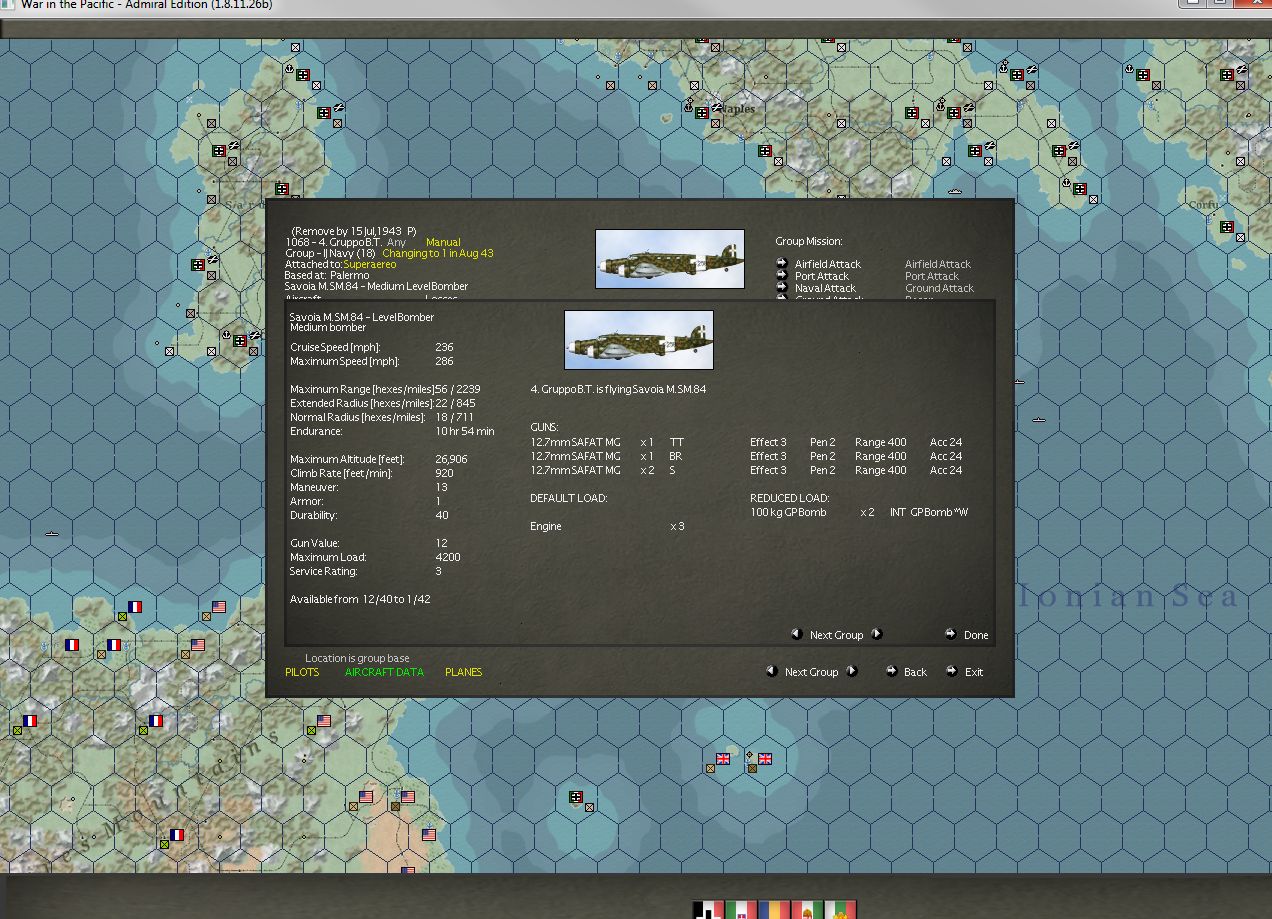Image resolution: width=1272 pixels, height=919 pixels.
Task: Select German flag at screen bottom
Action: click(x=708, y=910)
